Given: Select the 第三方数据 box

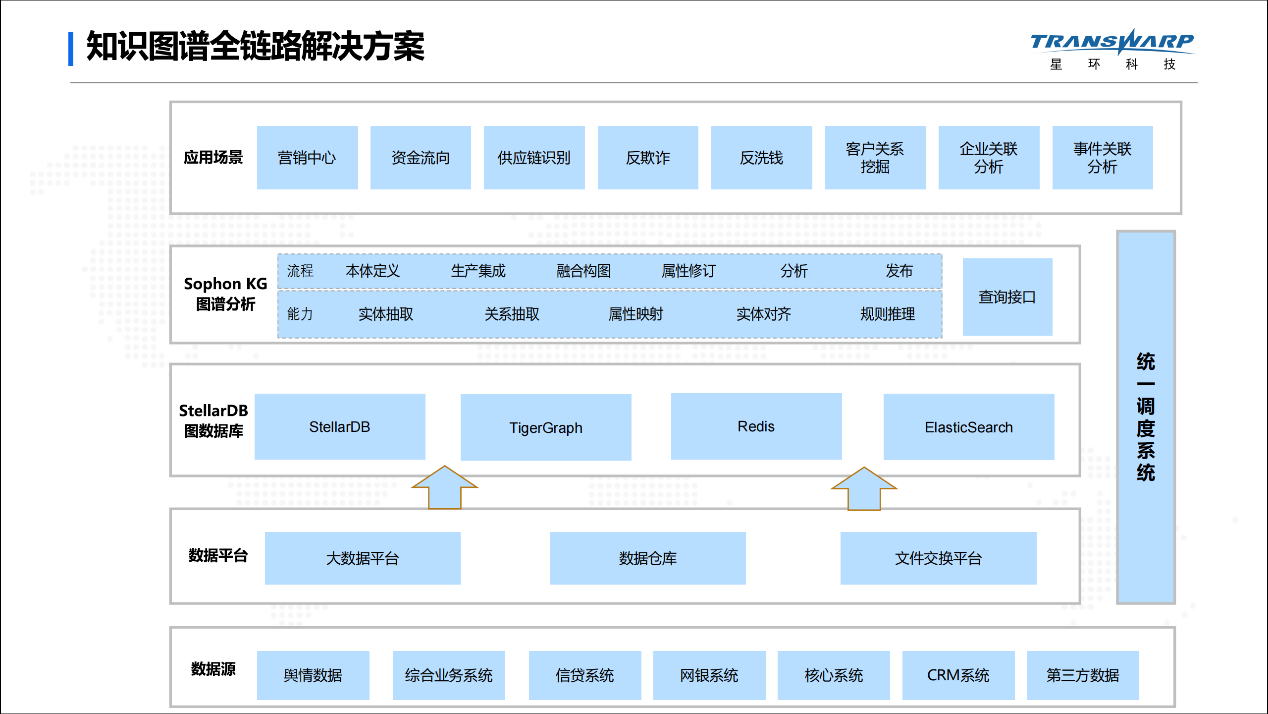Looking at the screenshot, I should click(1083, 675).
